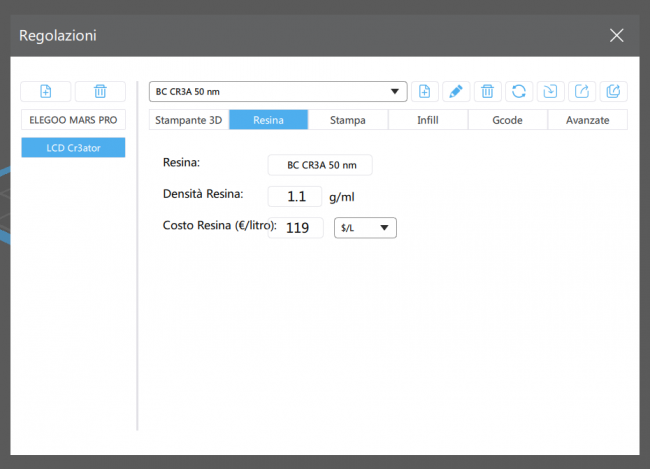The width and height of the screenshot is (650, 469).
Task: Click the first export arrow icon
Action: [581, 92]
